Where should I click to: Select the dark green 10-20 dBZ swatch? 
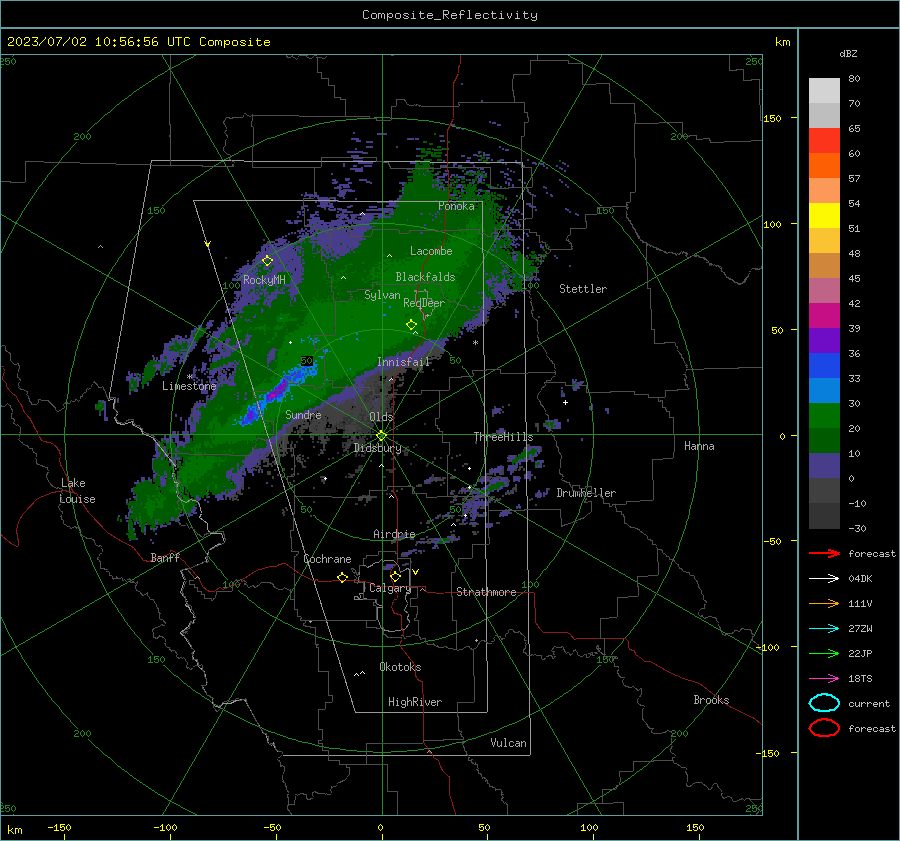(x=824, y=440)
